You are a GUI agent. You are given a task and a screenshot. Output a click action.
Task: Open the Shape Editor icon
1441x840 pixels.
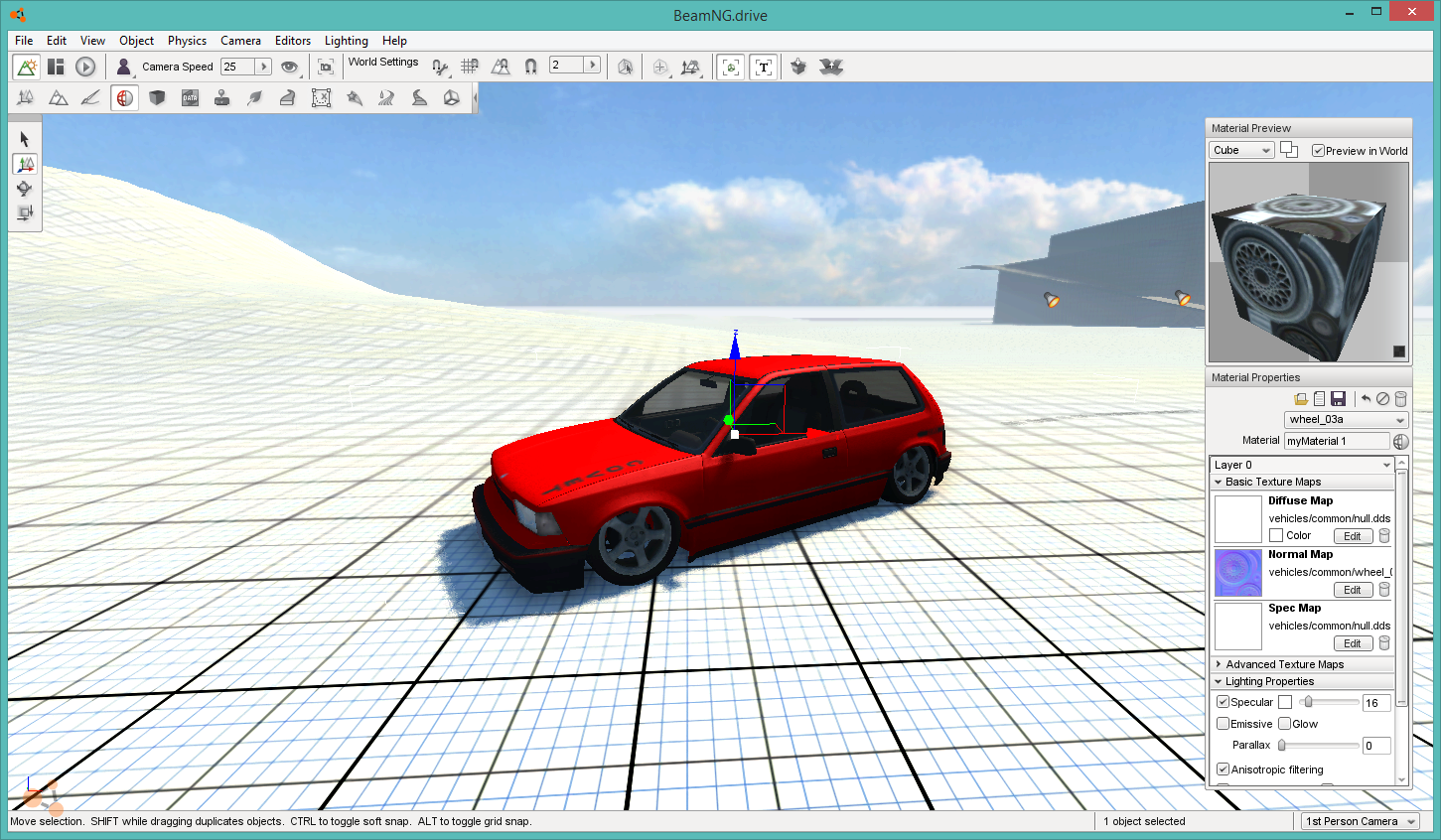tap(452, 97)
